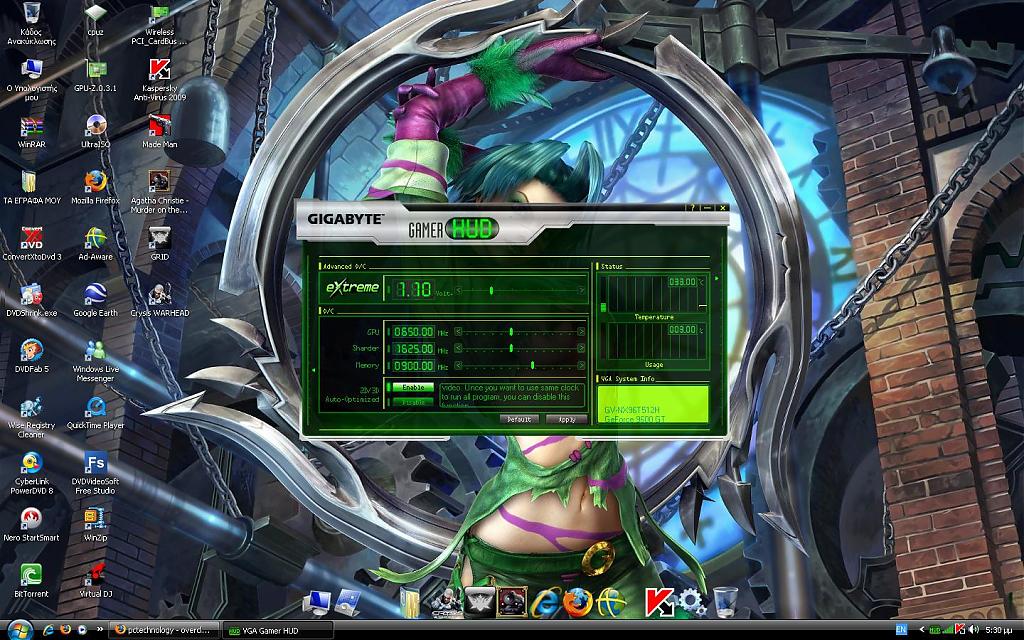The width and height of the screenshot is (1024, 640).
Task: Open the cpuz desktop icon
Action: (x=95, y=20)
